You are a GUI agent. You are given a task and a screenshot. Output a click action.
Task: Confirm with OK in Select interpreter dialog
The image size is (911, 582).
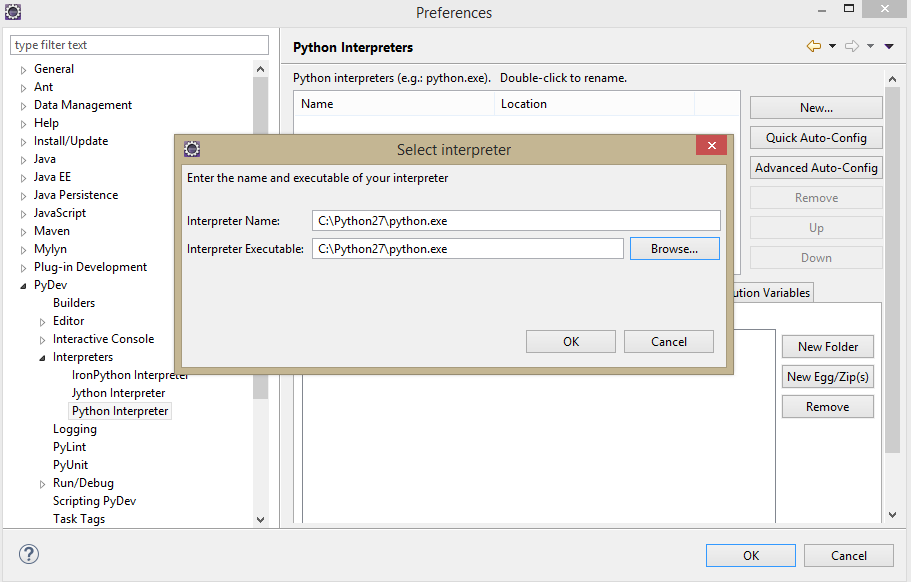point(571,342)
